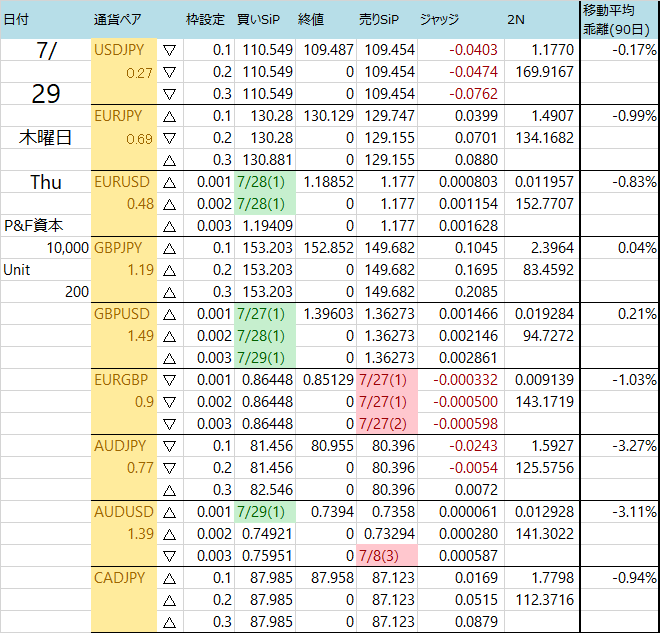The height and width of the screenshot is (633, 660).
Task: Select the green 7/27(1) cell in GBPUSD
Action: coord(265,314)
